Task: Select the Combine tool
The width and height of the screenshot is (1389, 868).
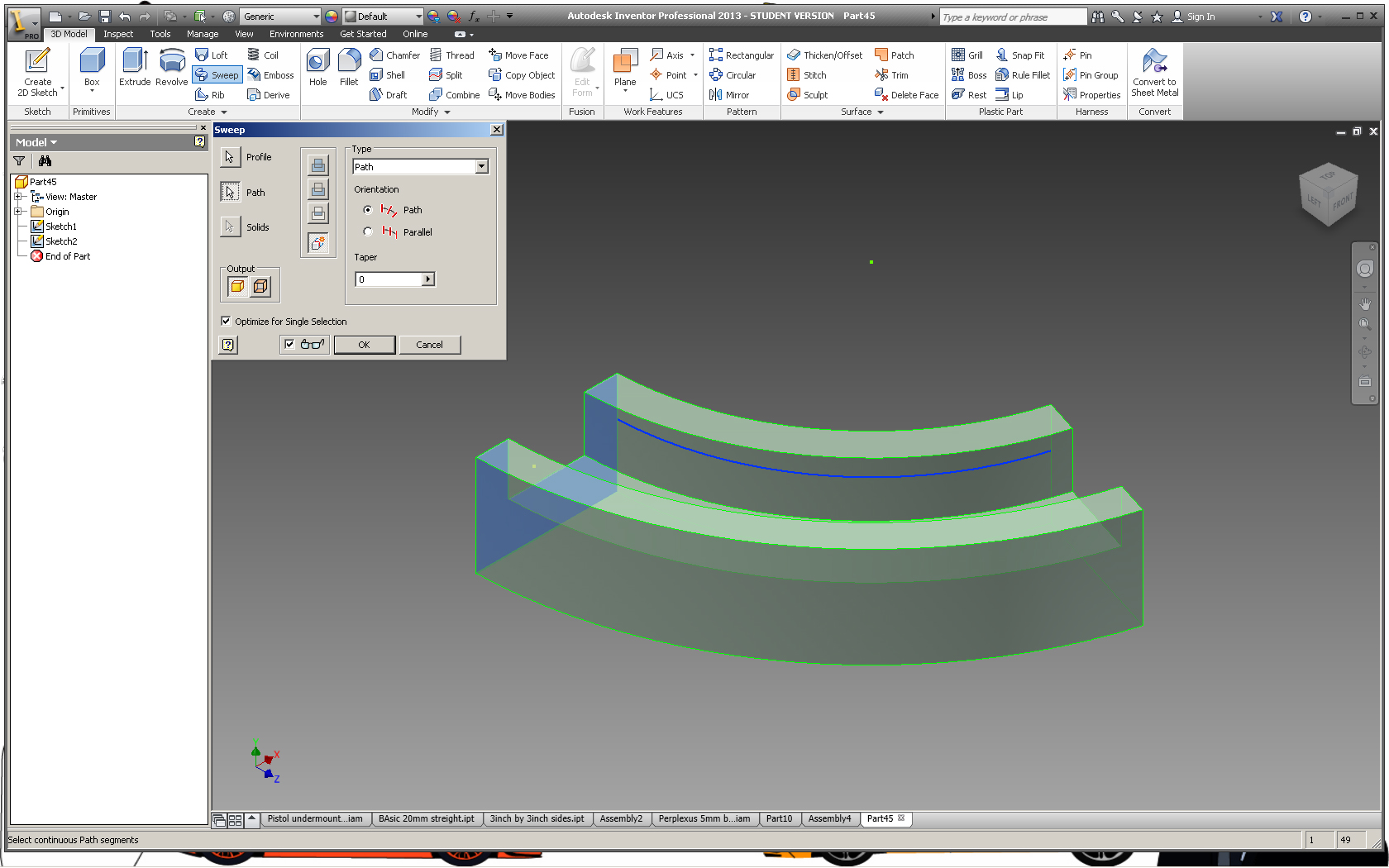Action: tap(454, 95)
